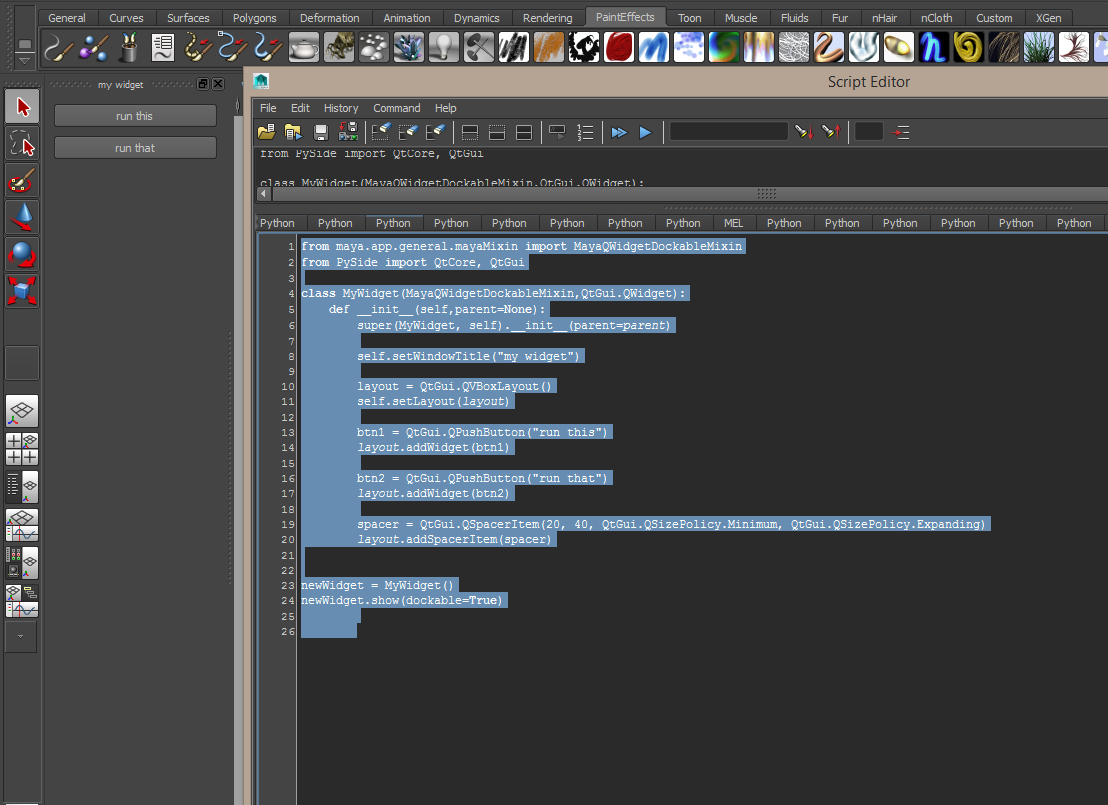The width and height of the screenshot is (1108, 805).
Task: Click the shelf navigation down arrow
Action: 23,58
